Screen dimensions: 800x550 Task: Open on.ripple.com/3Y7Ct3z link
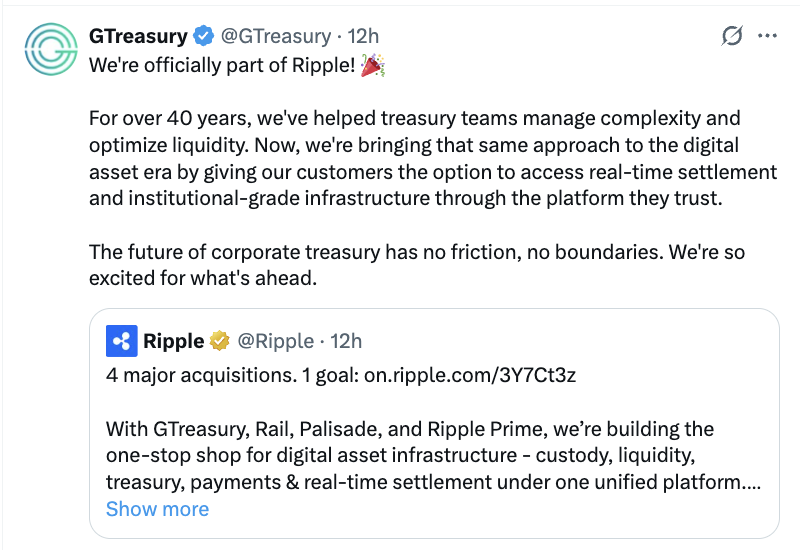pos(470,375)
